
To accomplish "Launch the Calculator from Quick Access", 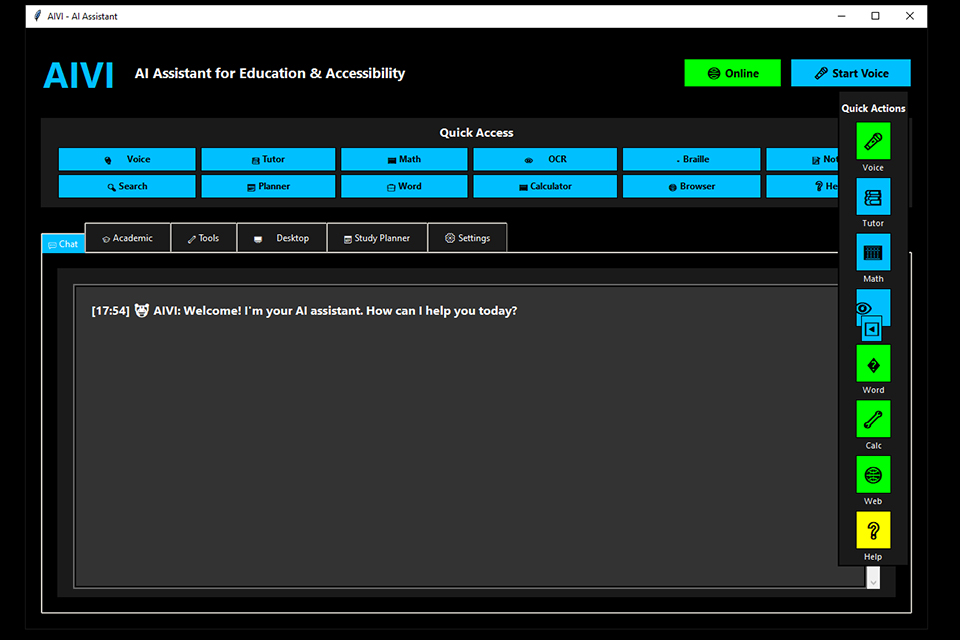I will [545, 185].
